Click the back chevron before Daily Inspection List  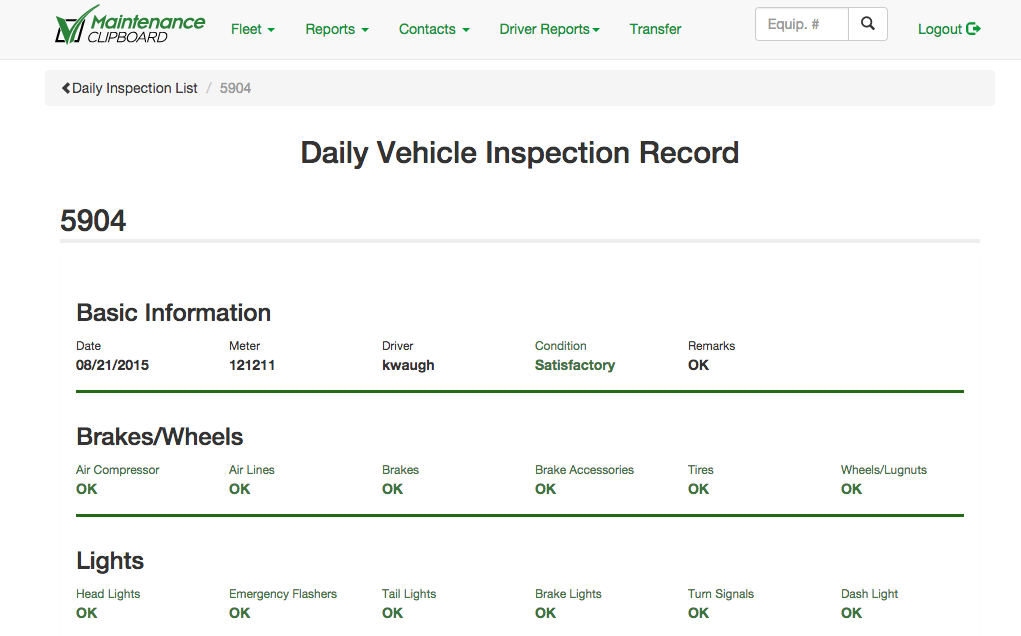coord(66,88)
